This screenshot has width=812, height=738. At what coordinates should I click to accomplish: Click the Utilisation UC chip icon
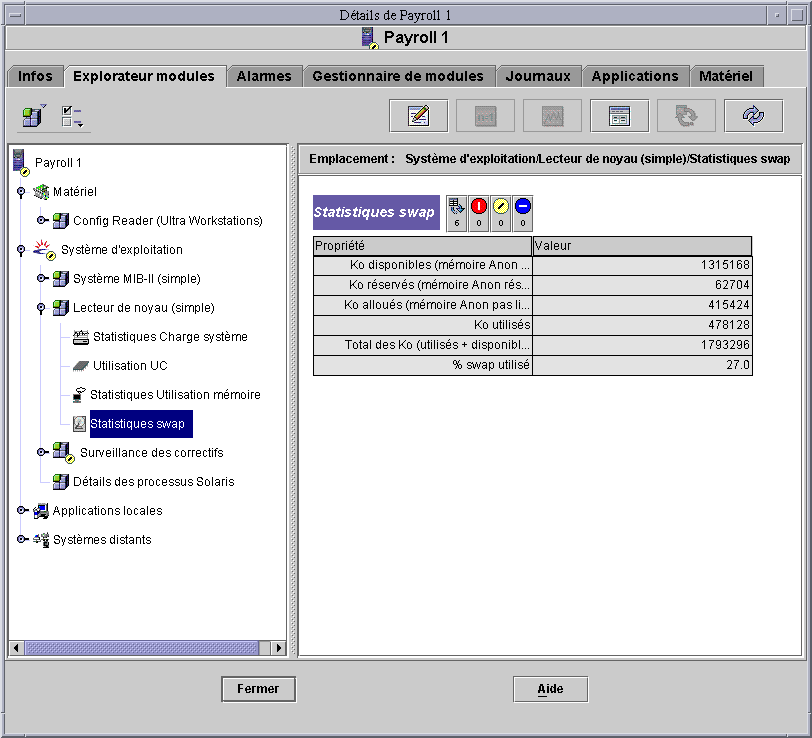pyautogui.click(x=81, y=366)
